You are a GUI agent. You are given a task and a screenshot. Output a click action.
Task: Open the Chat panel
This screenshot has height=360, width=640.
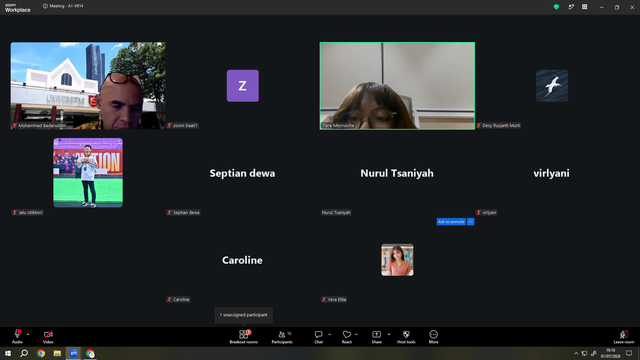tap(318, 337)
